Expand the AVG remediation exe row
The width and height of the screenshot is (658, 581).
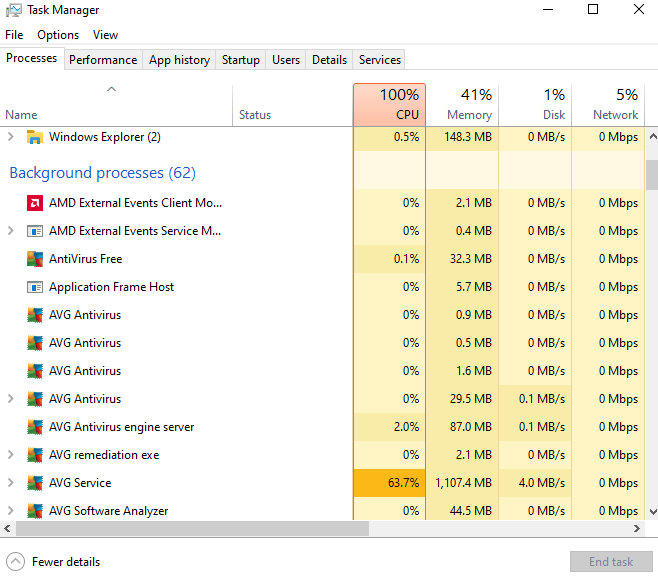[x=11, y=455]
